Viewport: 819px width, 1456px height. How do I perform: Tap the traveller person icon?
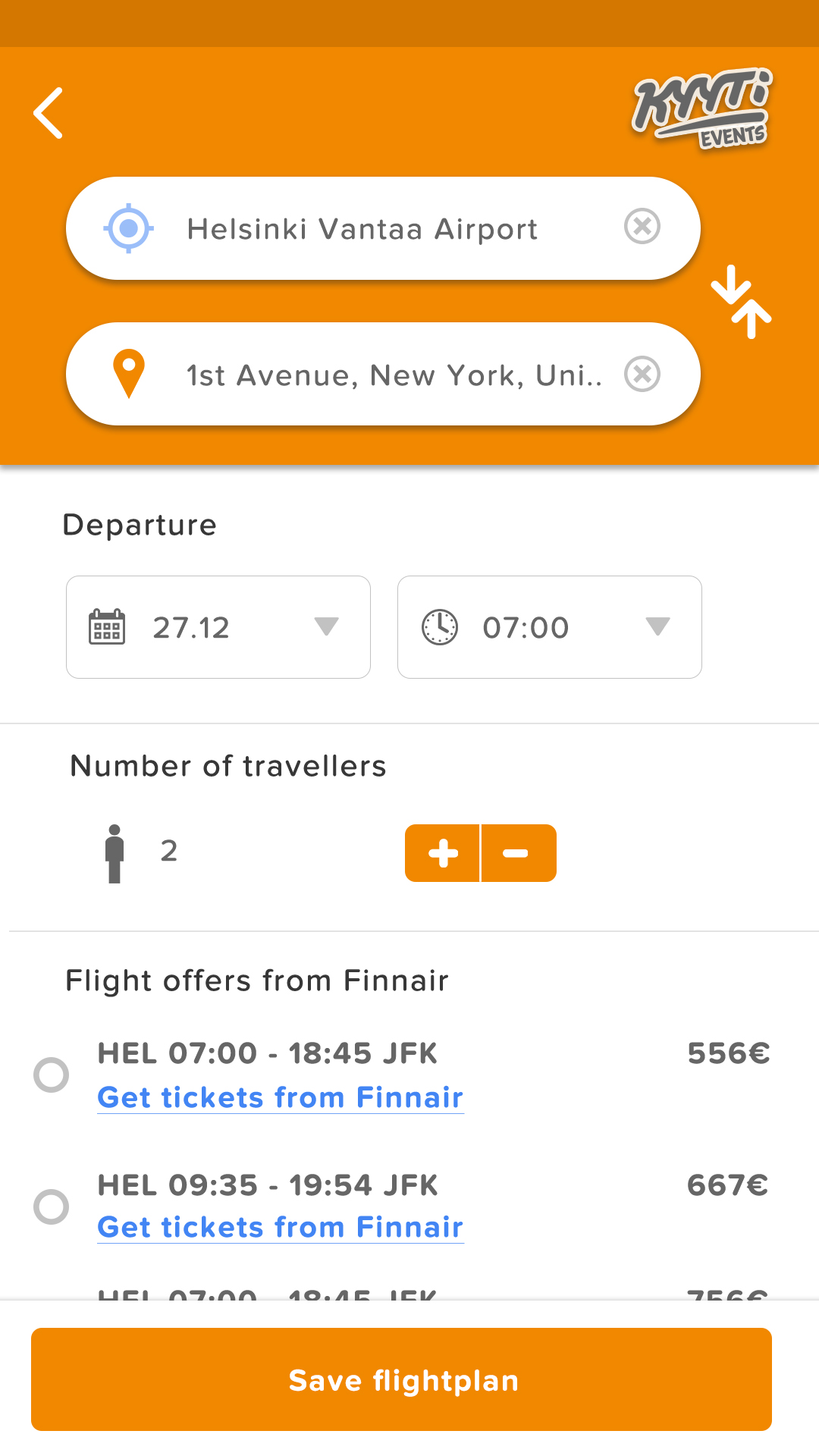pyautogui.click(x=115, y=854)
